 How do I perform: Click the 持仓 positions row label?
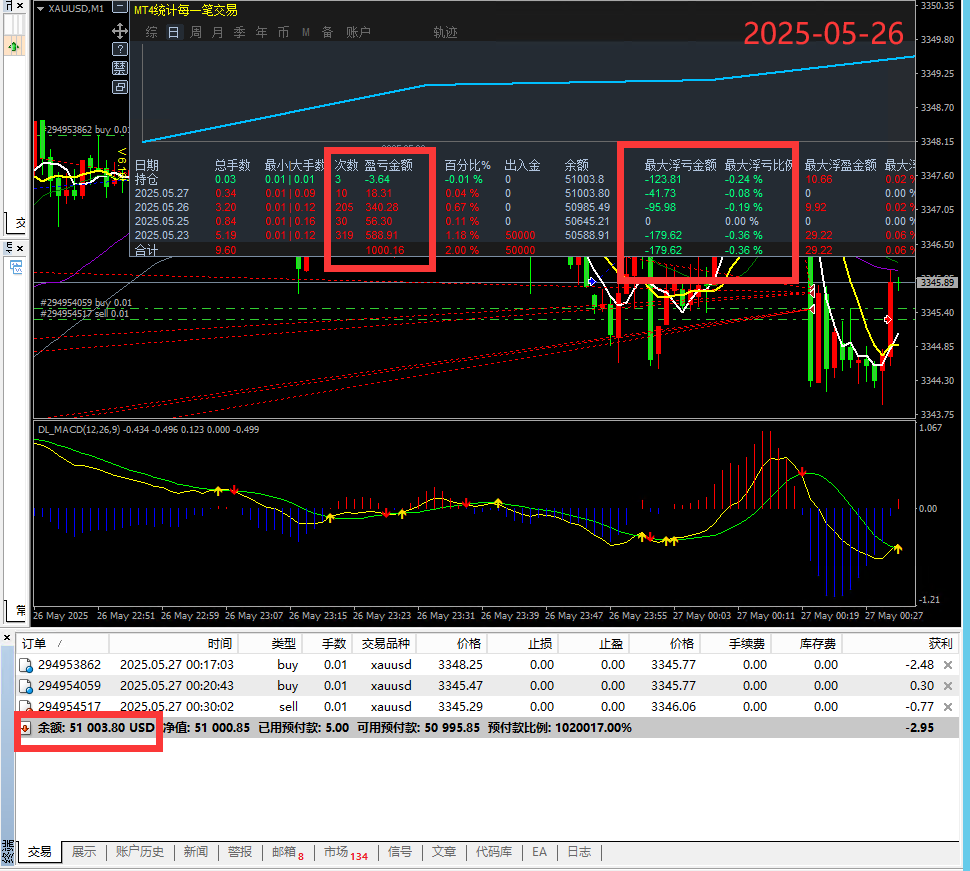[147, 179]
